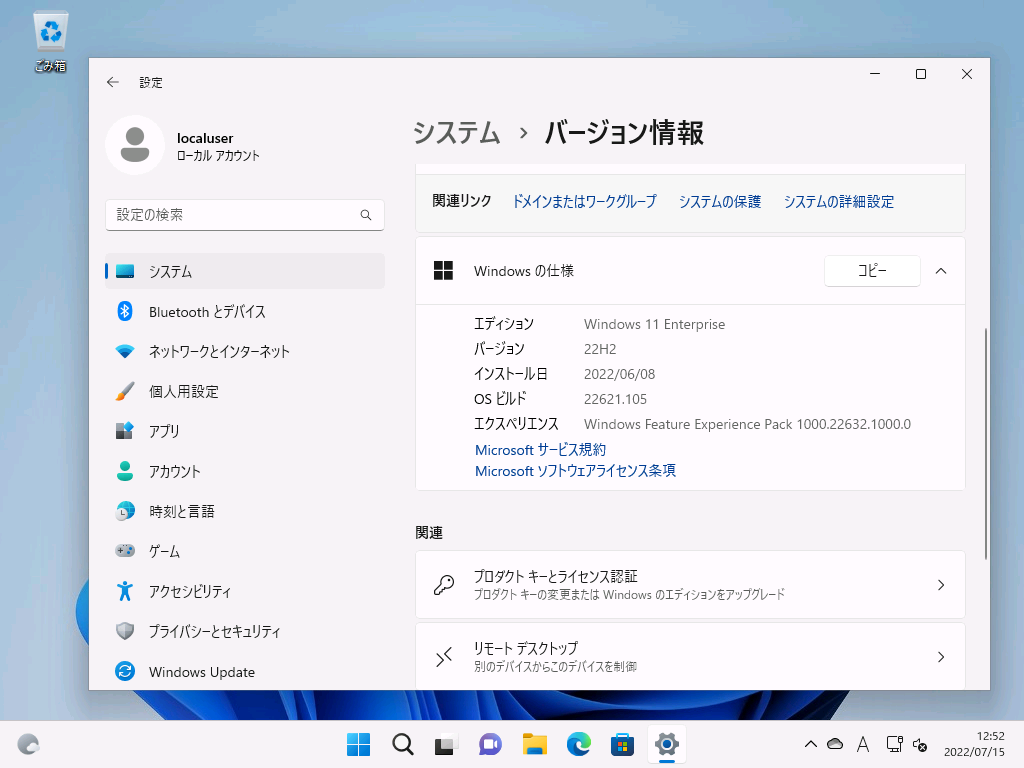The image size is (1024, 768).
Task: Open リモート デスクトップ settings chevron
Action: pos(940,657)
